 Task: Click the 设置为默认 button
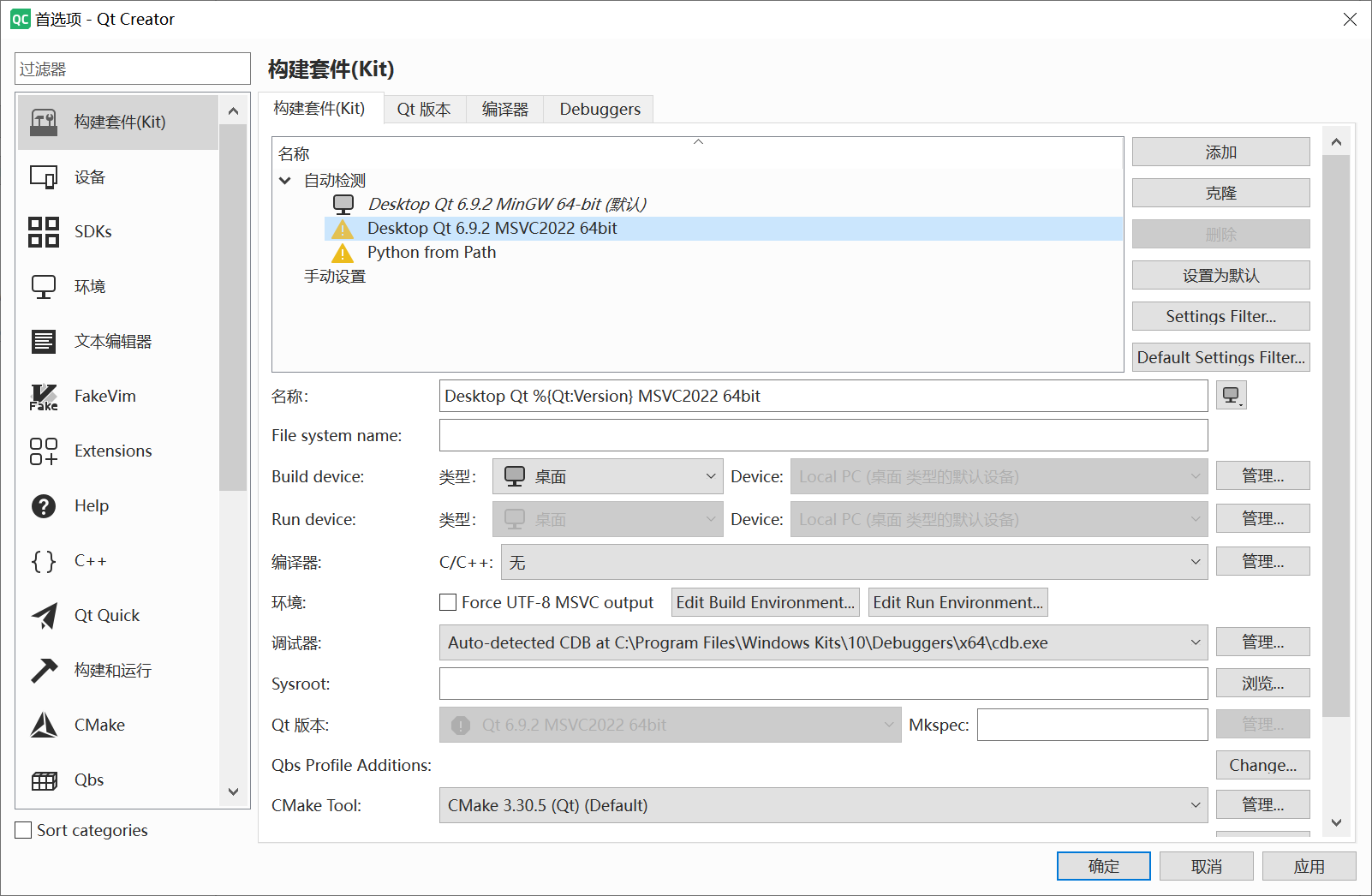1221,275
